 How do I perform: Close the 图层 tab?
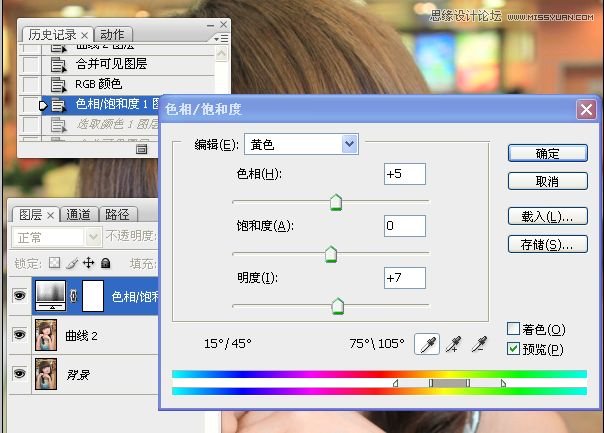(50, 215)
